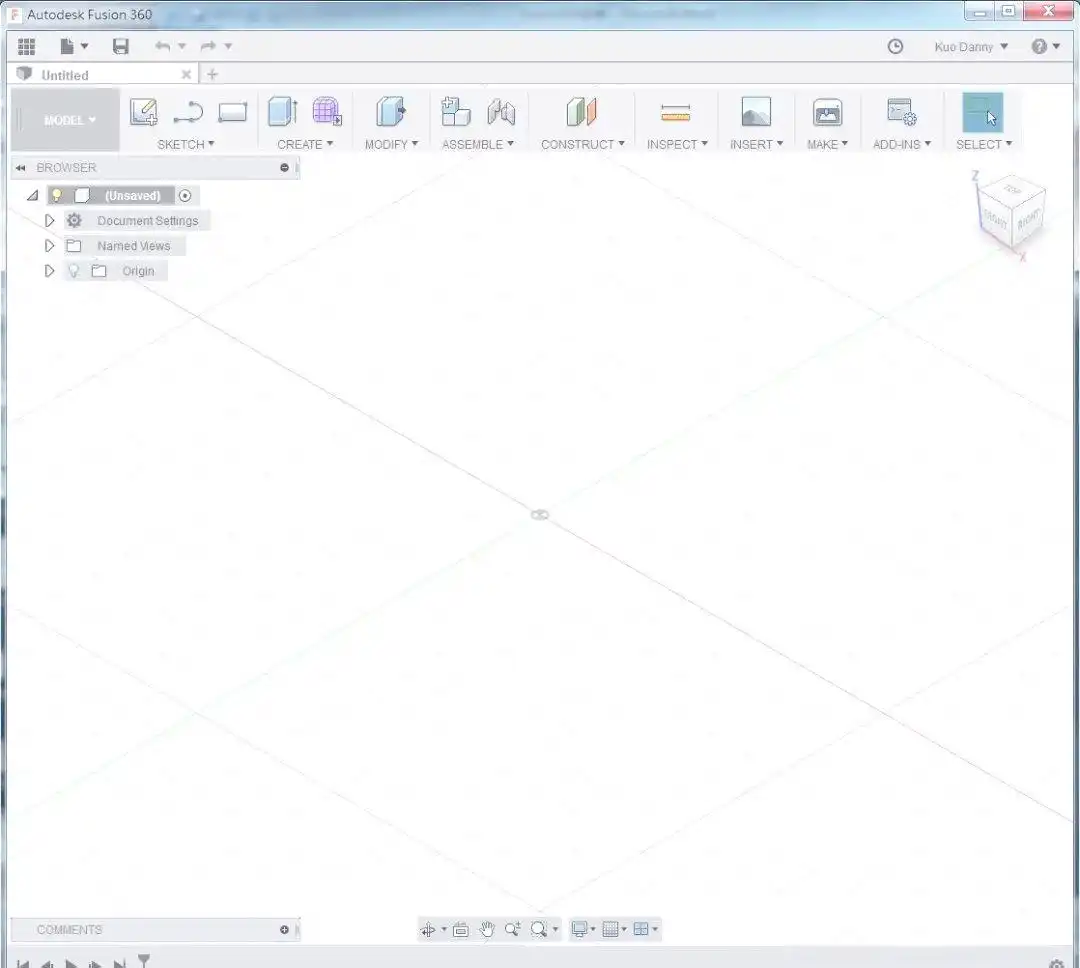The width and height of the screenshot is (1080, 968).
Task: Open the SKETCH menu
Action: click(185, 144)
